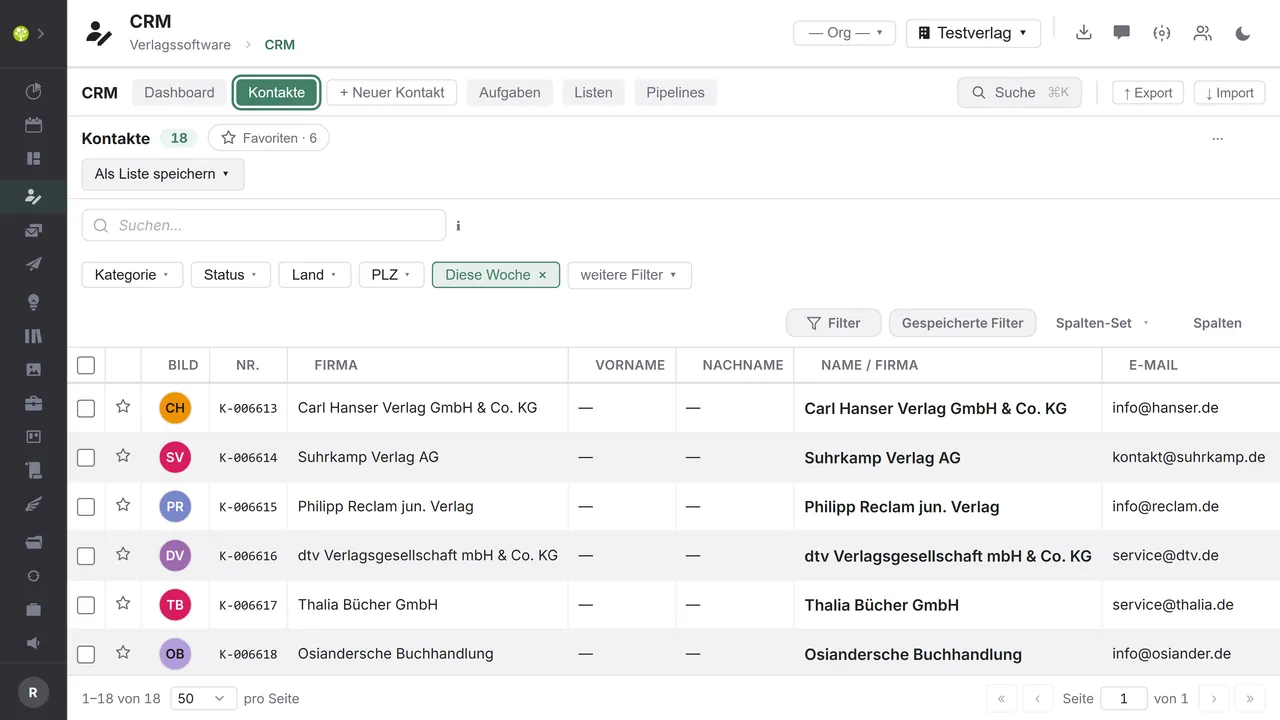Open the mail envelopes icon in sidebar

point(33,230)
